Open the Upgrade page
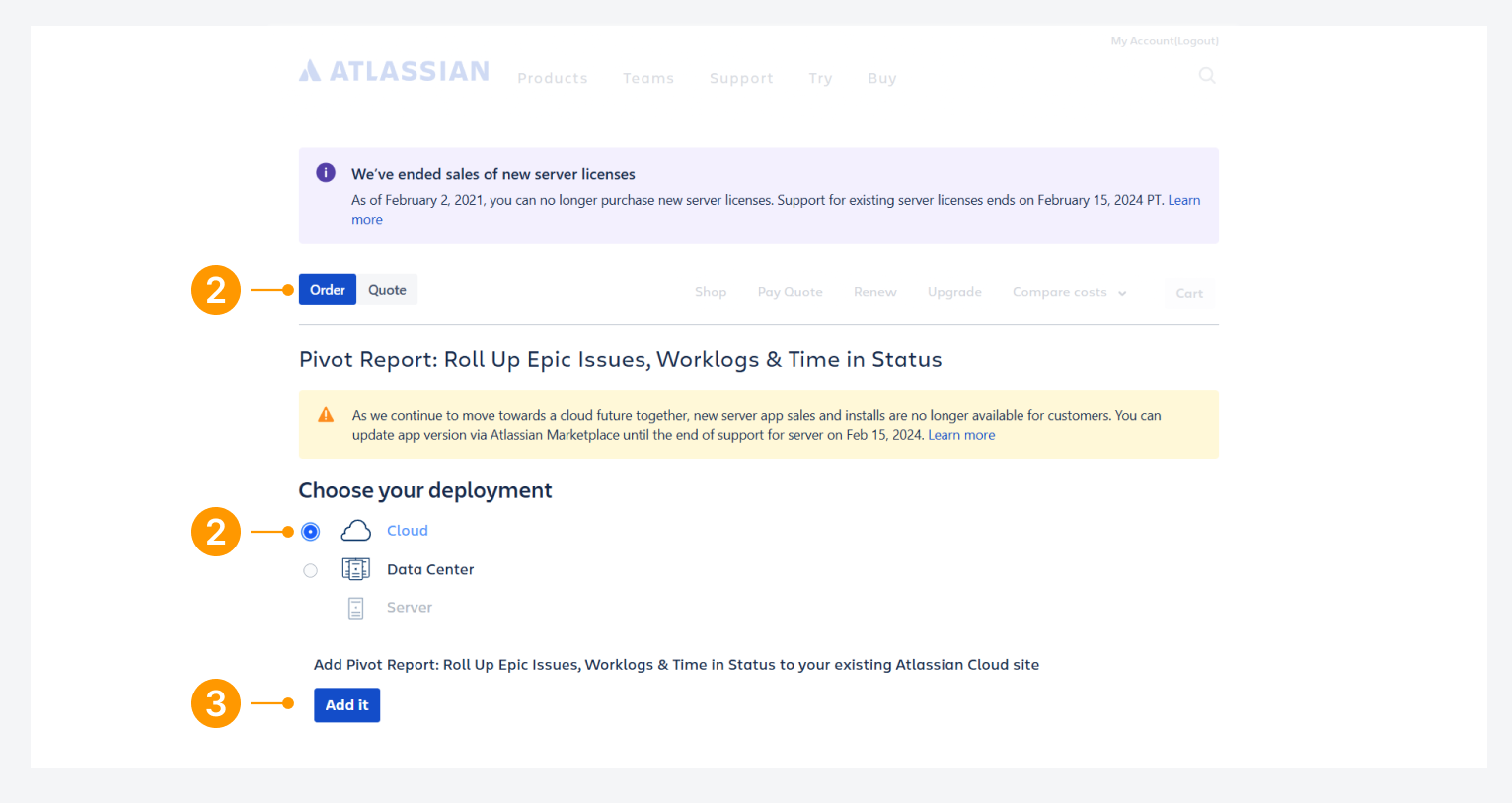The height and width of the screenshot is (803, 1512). coord(954,292)
